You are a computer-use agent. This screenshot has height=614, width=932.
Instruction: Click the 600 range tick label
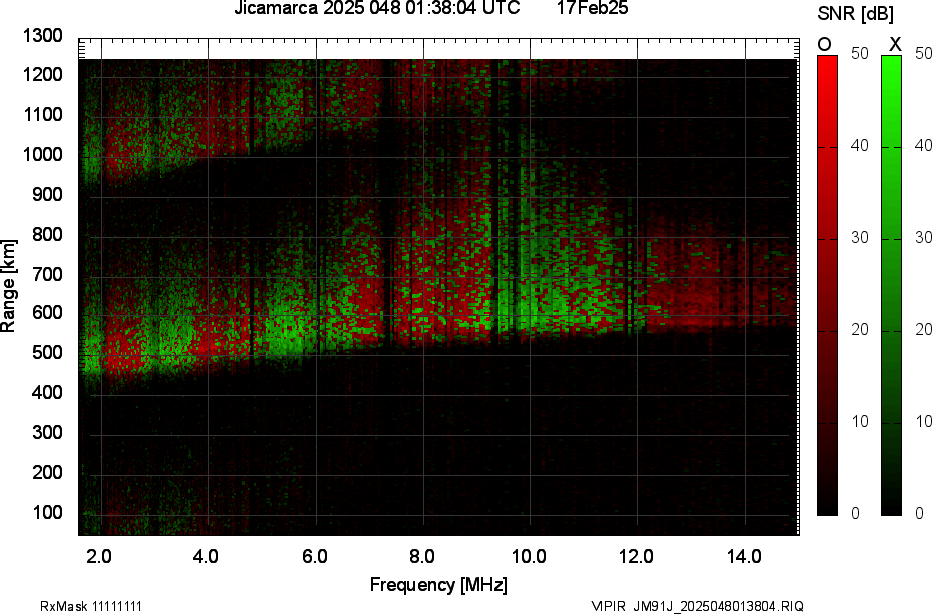[47, 313]
